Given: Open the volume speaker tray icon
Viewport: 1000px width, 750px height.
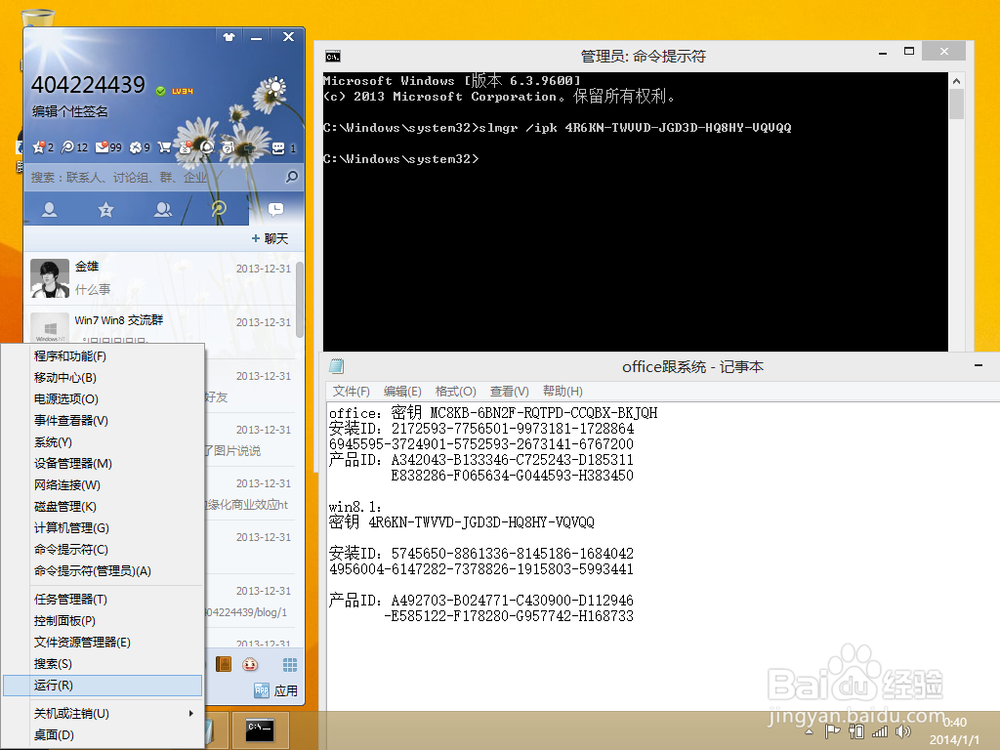Looking at the screenshot, I should 903,732.
